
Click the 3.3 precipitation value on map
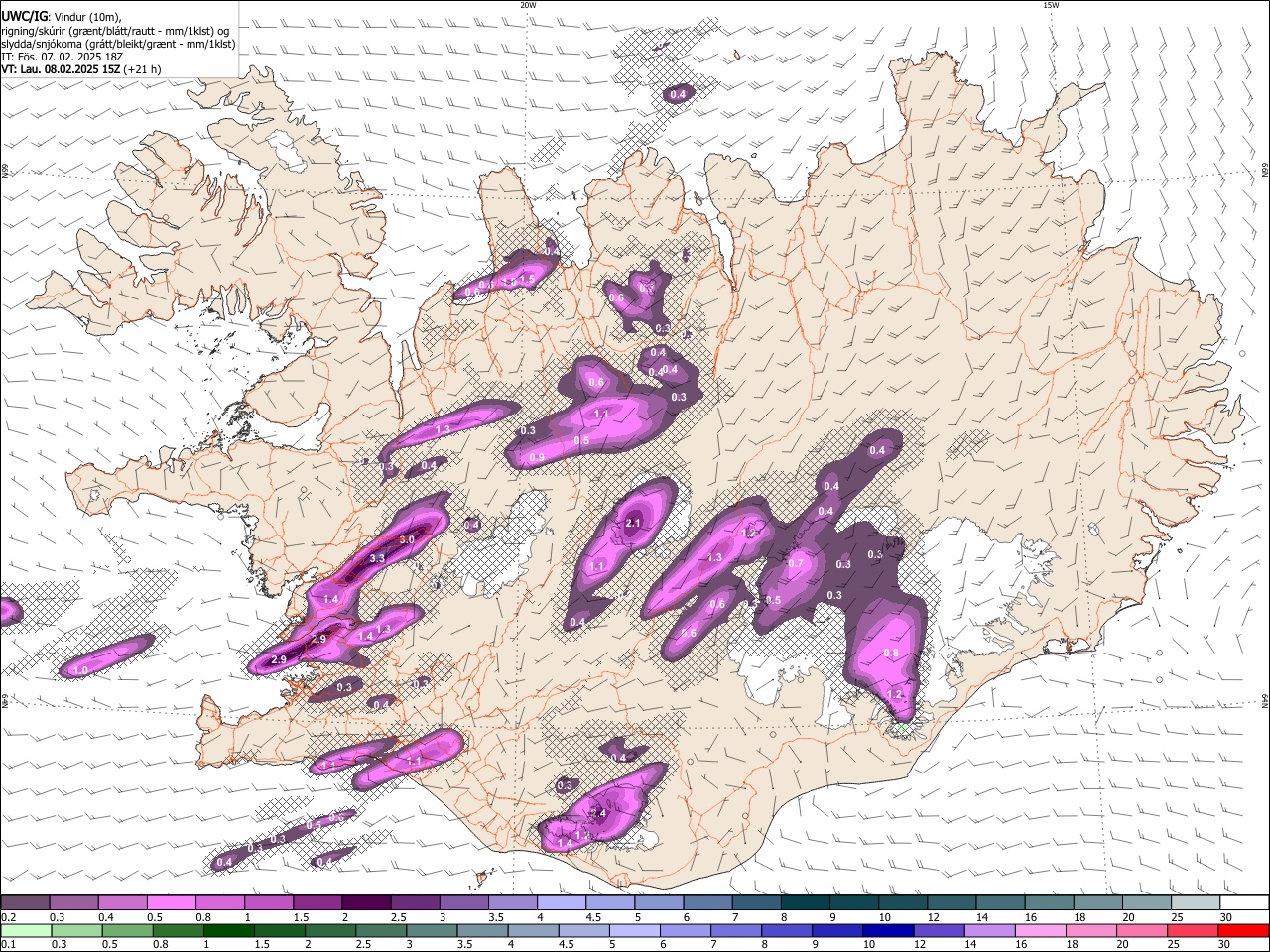tap(377, 559)
